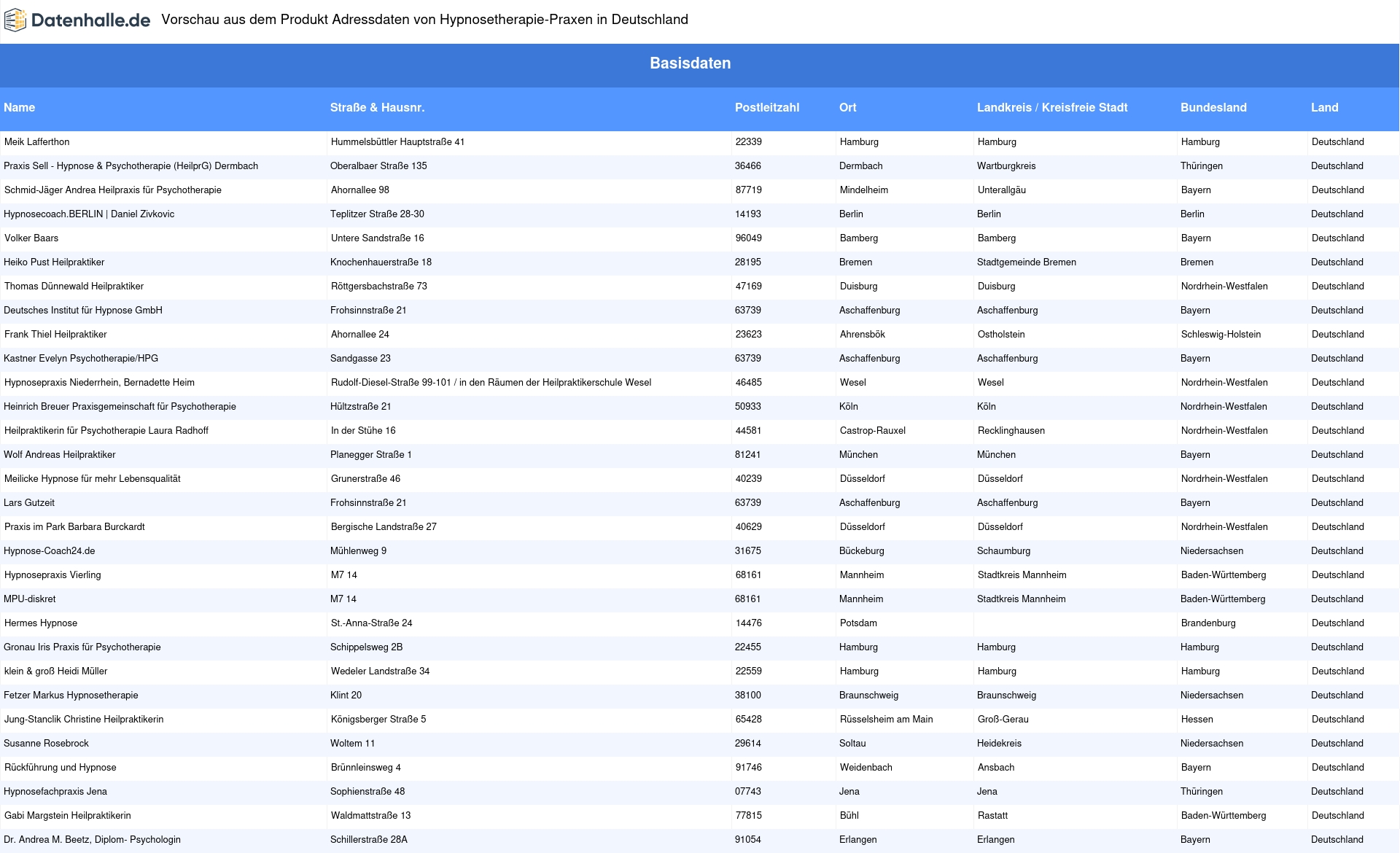Click Hypnosecoach.BERLIN Daniel Zivkovic entry
Viewport: 1400px width, 853px height.
pyautogui.click(x=89, y=214)
